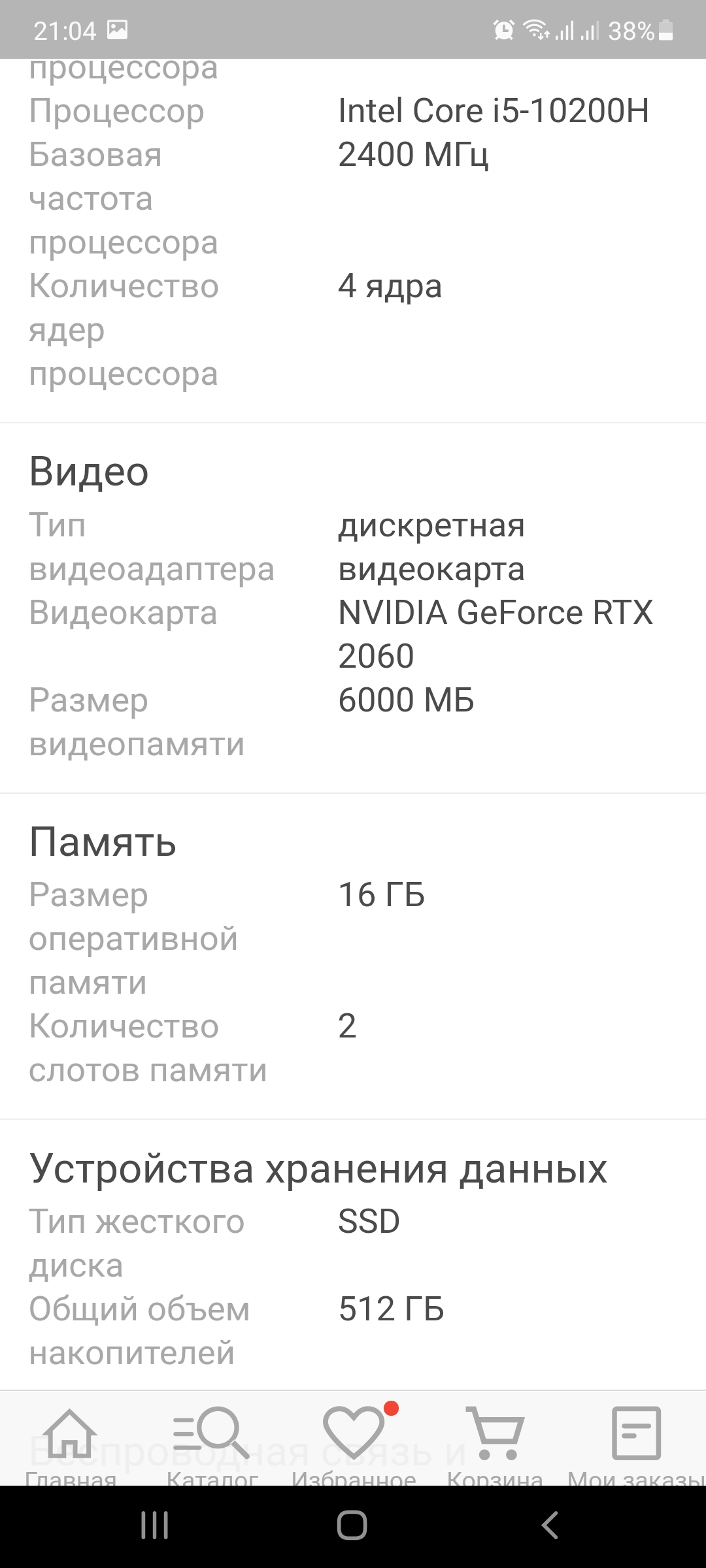Image resolution: width=706 pixels, height=1568 pixels.
Task: Tap the Intel Core i5-10200H value
Action: pyautogui.click(x=494, y=110)
